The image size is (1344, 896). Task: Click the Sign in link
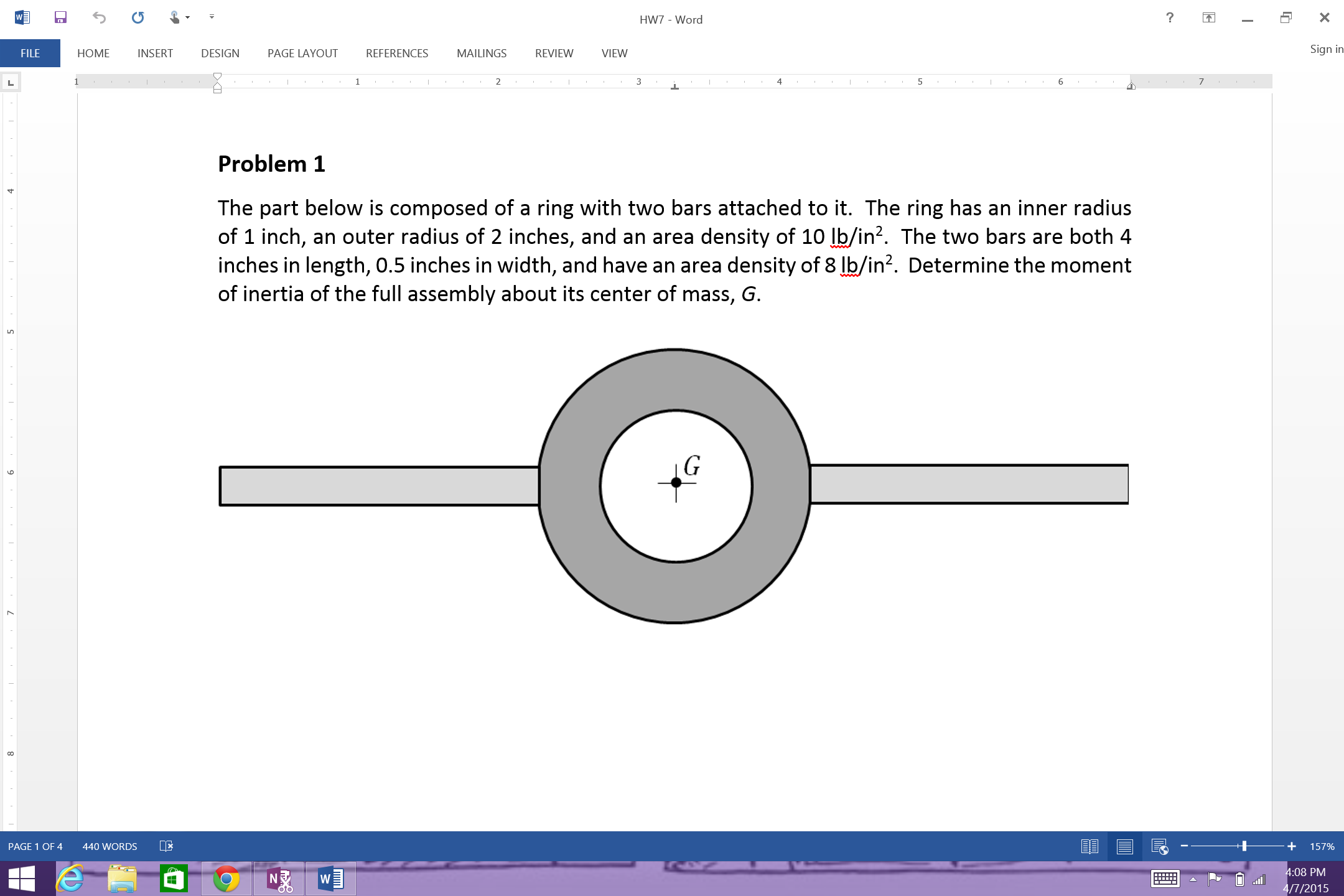tap(1327, 49)
